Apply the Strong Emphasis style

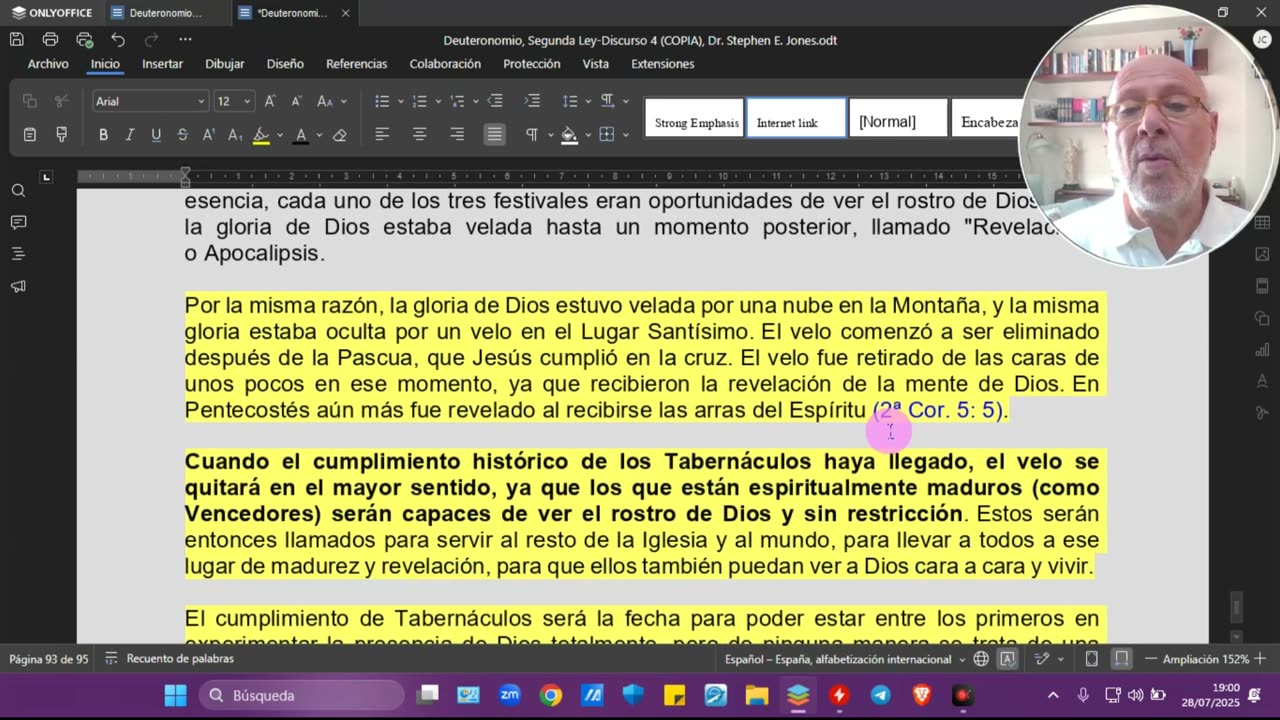(695, 122)
